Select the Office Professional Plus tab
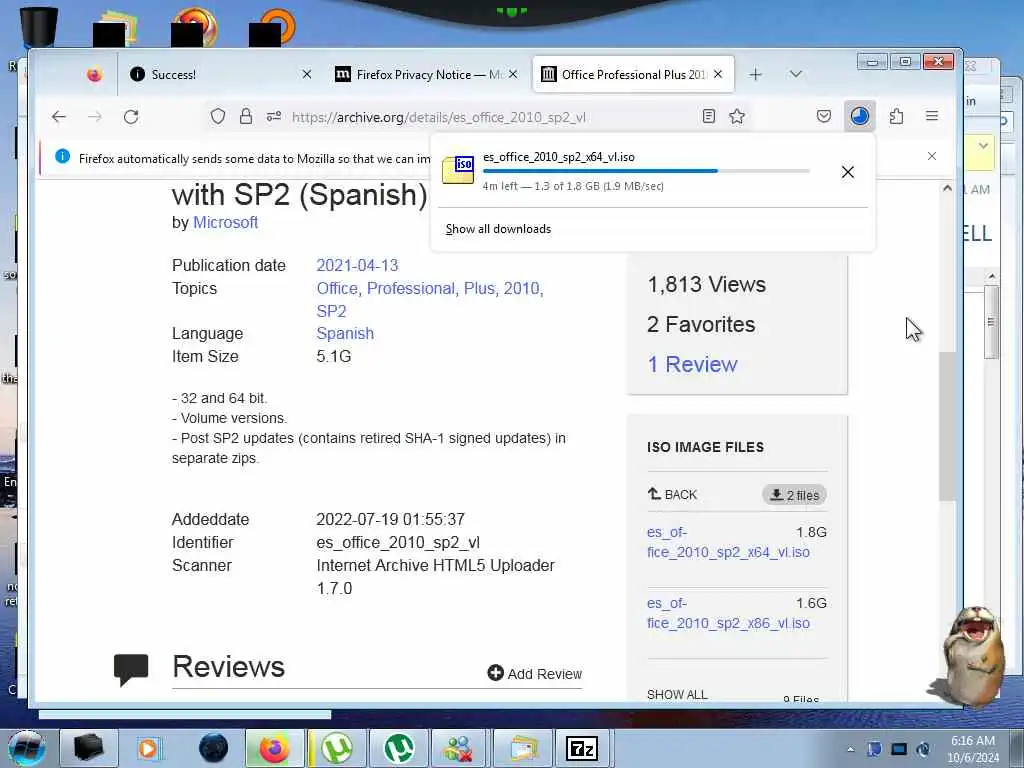 point(633,74)
